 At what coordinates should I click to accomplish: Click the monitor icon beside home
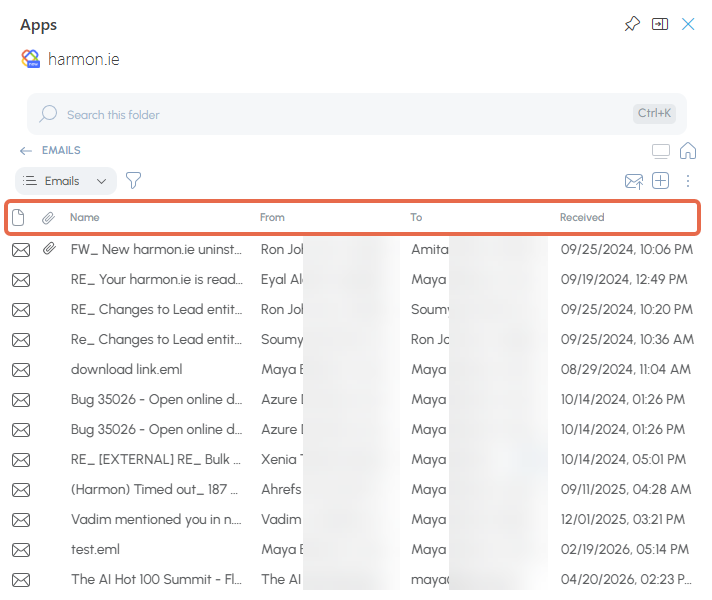(x=661, y=151)
